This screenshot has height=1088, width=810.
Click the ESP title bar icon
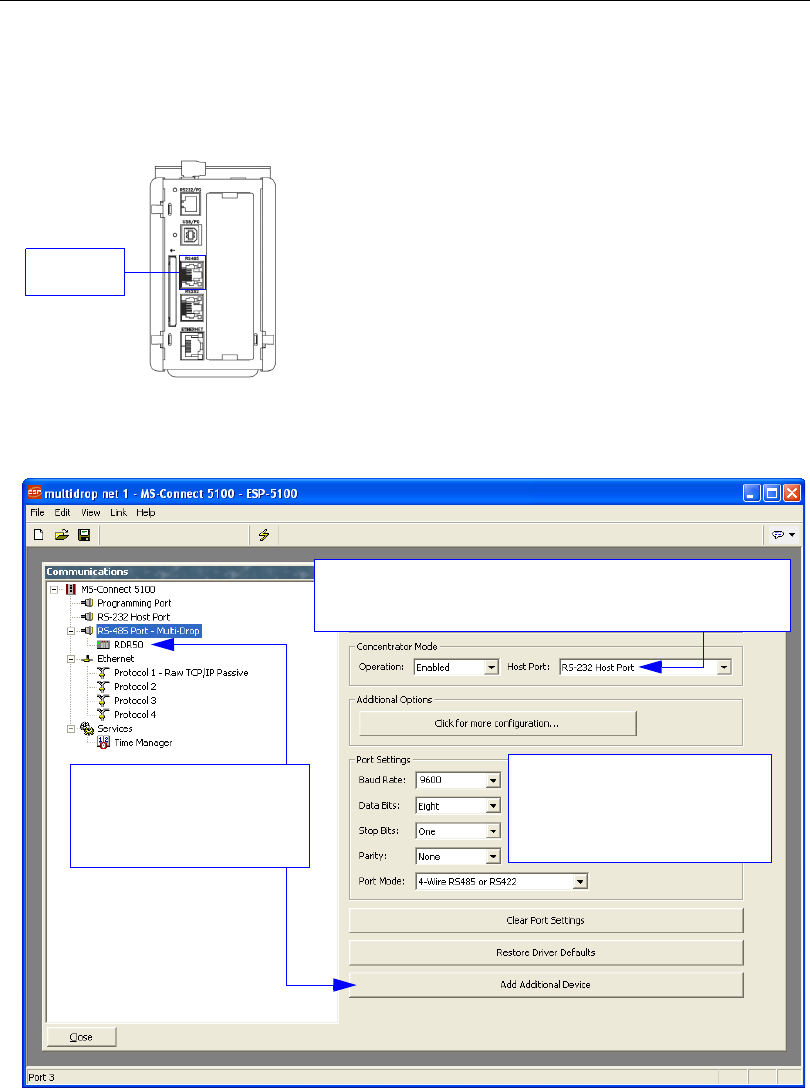35,493
